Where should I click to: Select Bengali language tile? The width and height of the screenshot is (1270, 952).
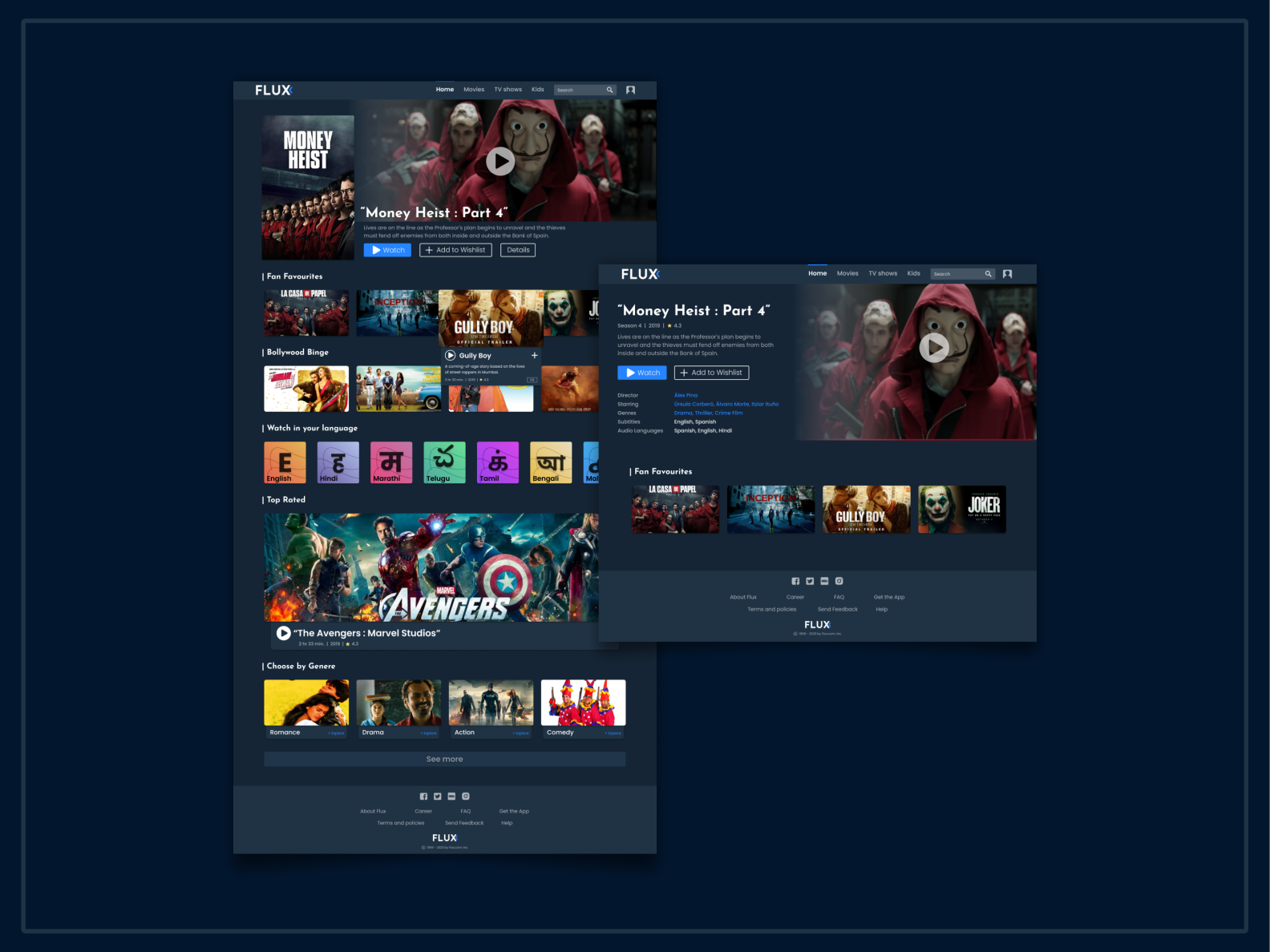551,462
